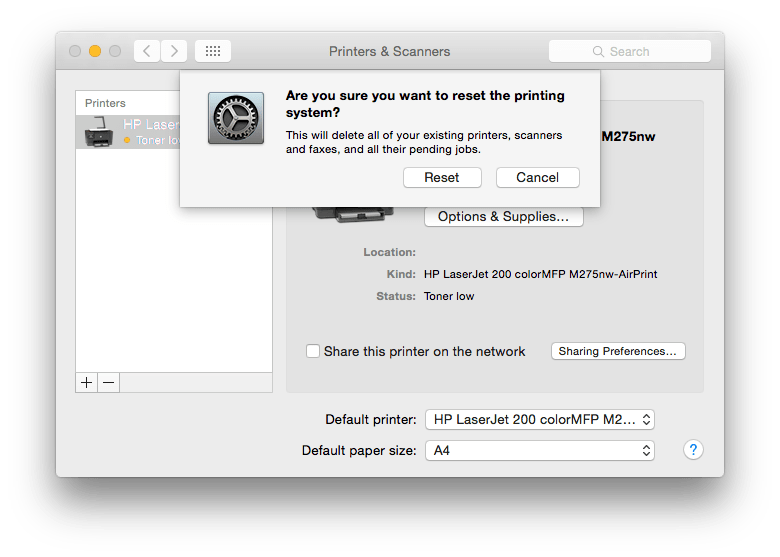This screenshot has height=557, width=780.
Task: Click the orange Toner low status dot
Action: (x=127, y=140)
